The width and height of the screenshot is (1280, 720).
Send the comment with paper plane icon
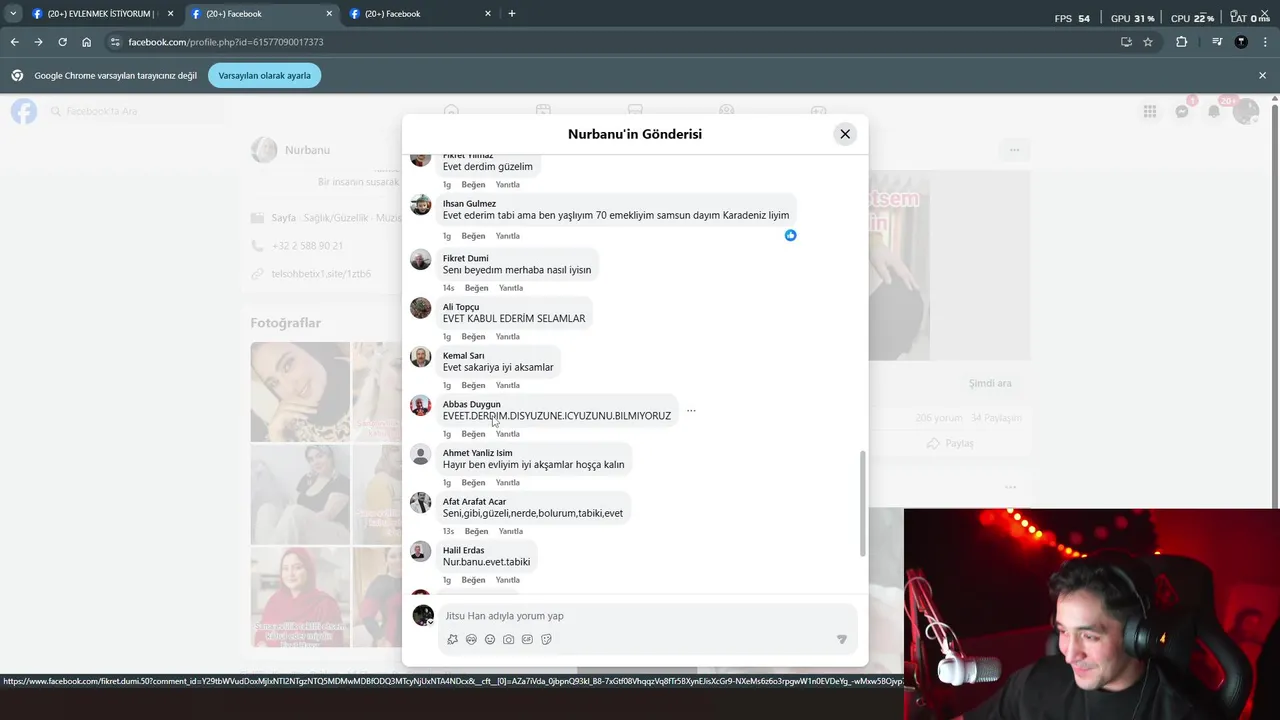click(x=841, y=639)
